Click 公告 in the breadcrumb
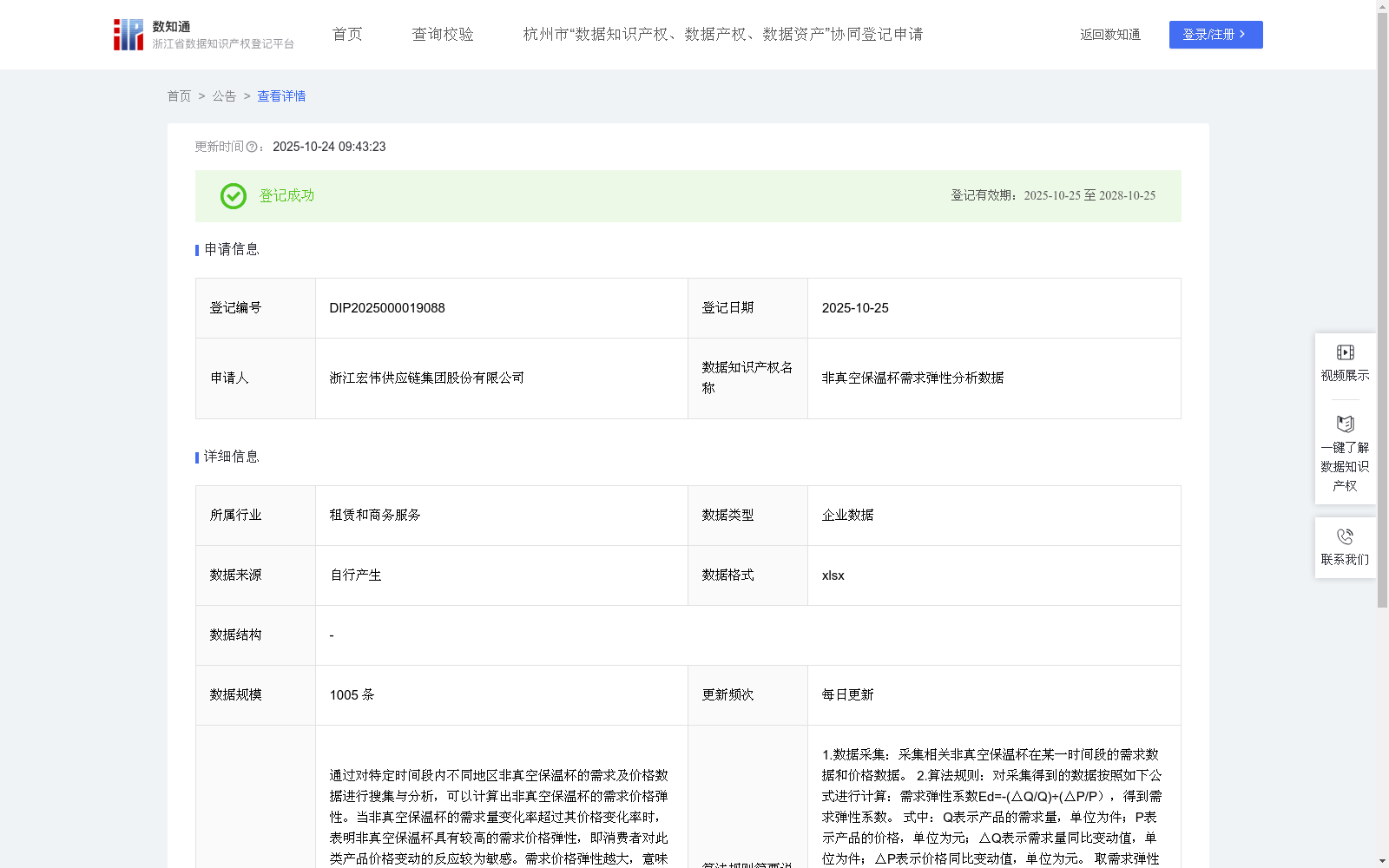Viewport: 1389px width, 868px height. 224,96
